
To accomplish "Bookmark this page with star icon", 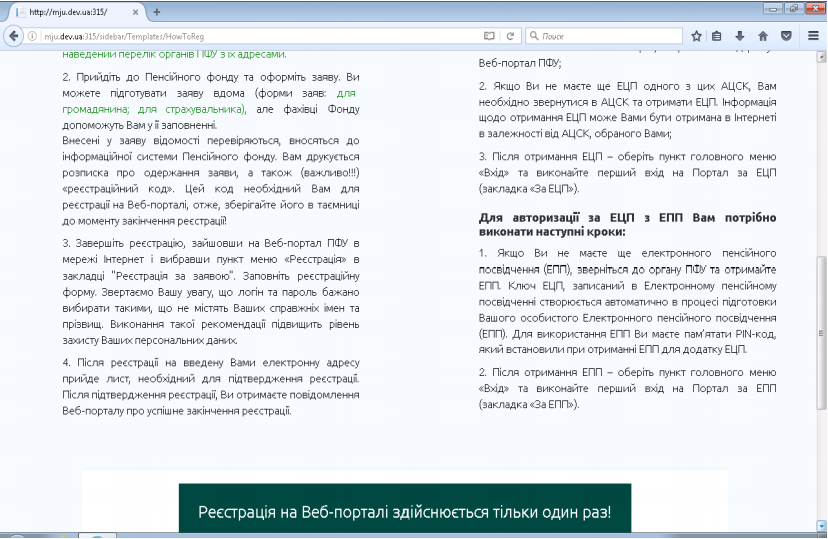I will click(x=697, y=36).
